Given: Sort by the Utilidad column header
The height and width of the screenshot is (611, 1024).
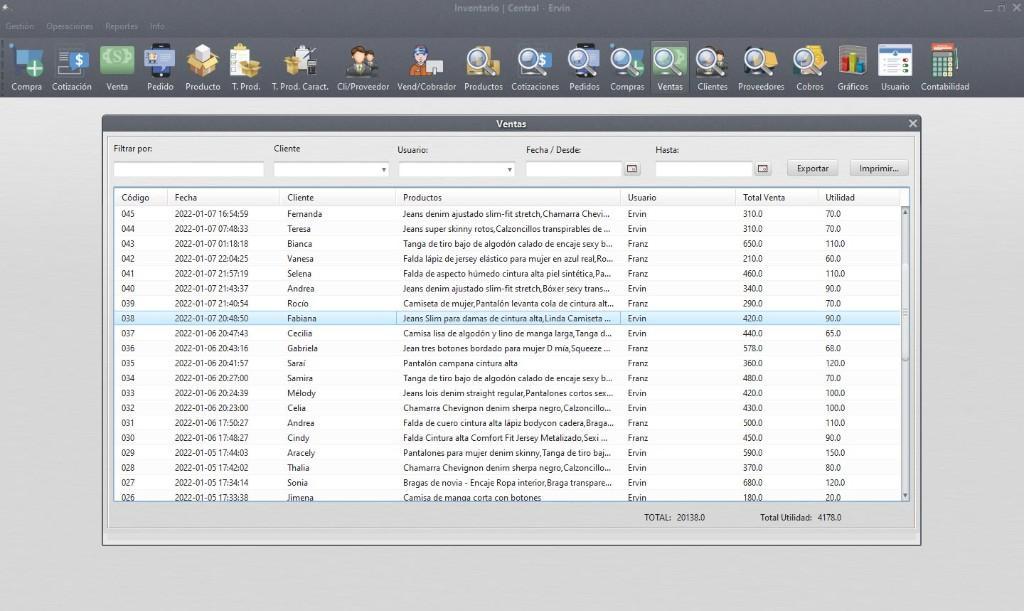Looking at the screenshot, I should [859, 197].
